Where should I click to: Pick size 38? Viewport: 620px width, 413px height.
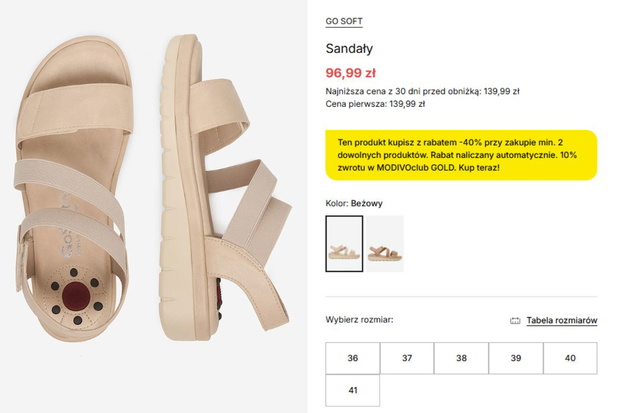tap(461, 358)
